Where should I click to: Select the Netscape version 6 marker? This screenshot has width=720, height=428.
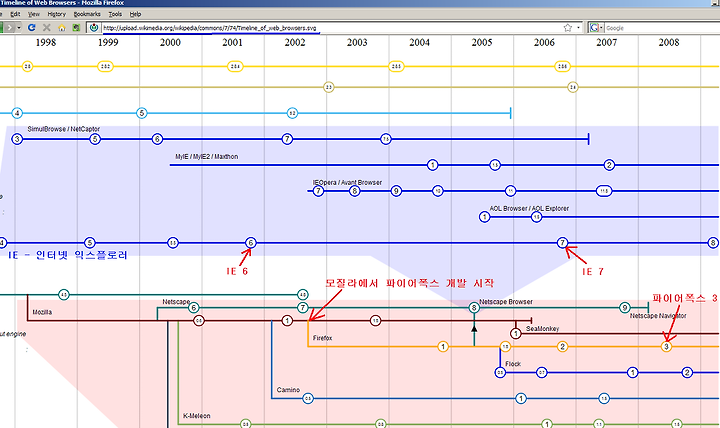[194, 308]
